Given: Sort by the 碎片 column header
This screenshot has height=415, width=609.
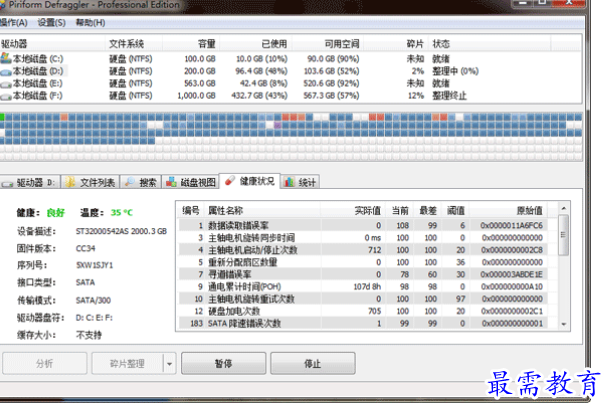Looking at the screenshot, I should [x=396, y=44].
